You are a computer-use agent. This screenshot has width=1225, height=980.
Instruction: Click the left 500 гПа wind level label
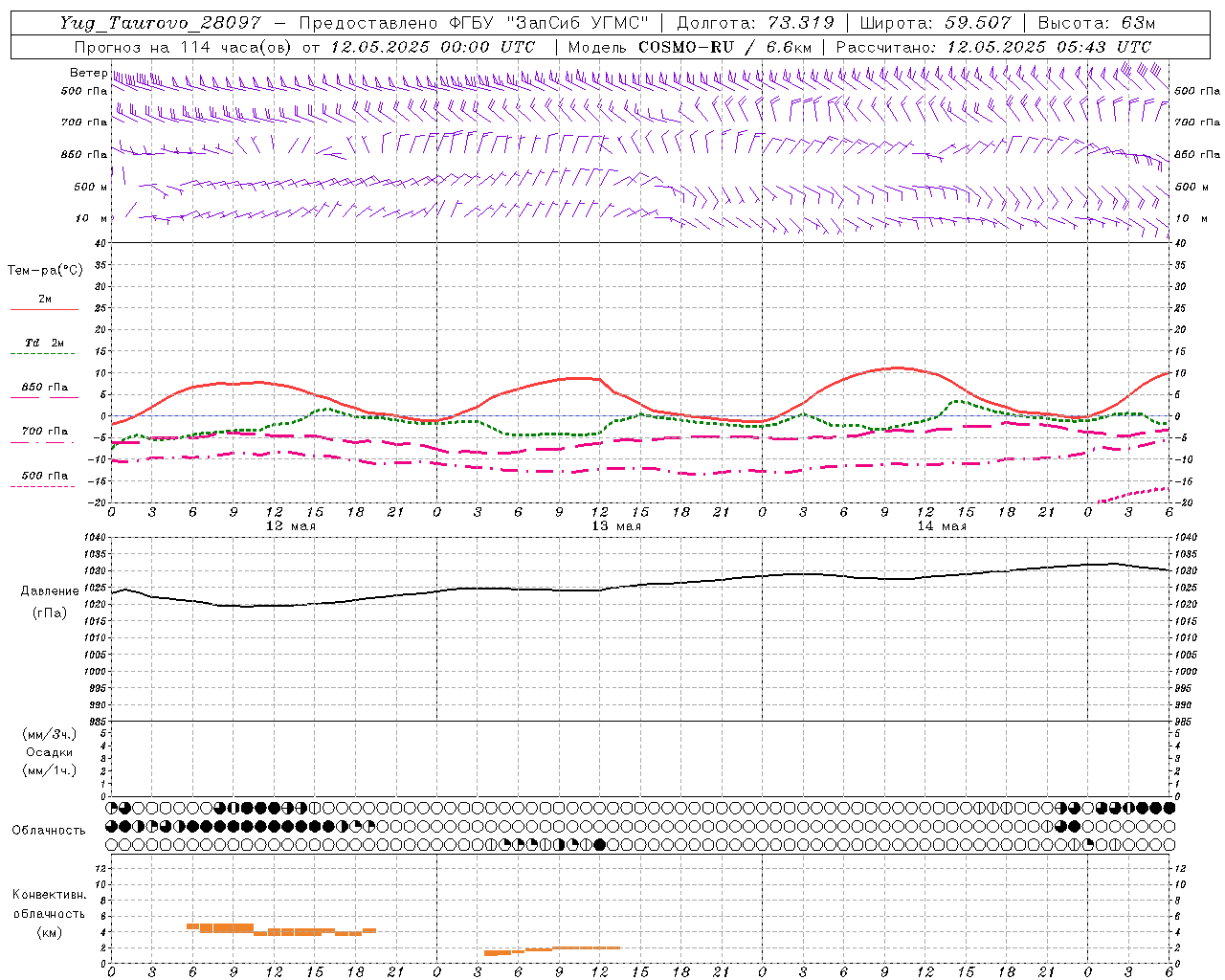pos(84,91)
